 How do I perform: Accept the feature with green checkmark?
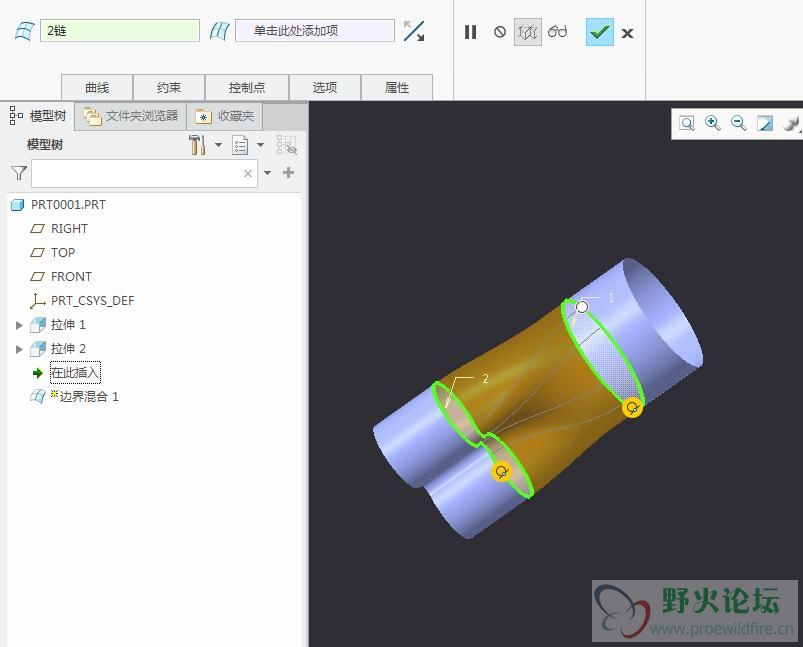[x=600, y=32]
